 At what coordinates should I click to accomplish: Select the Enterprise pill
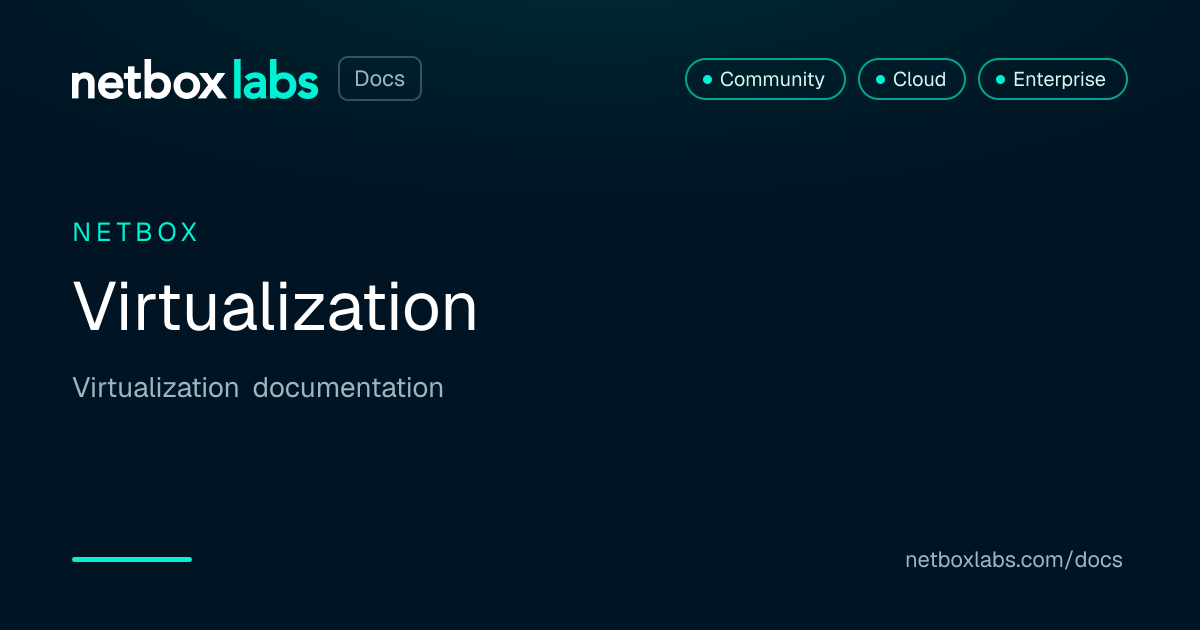tap(1053, 79)
